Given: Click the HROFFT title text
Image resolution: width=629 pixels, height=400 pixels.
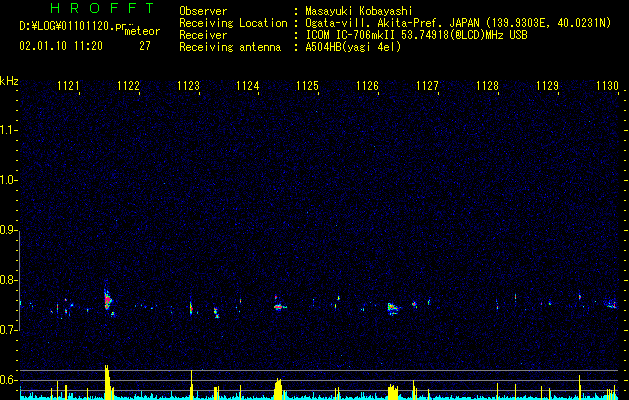Looking at the screenshot, I should point(103,8).
